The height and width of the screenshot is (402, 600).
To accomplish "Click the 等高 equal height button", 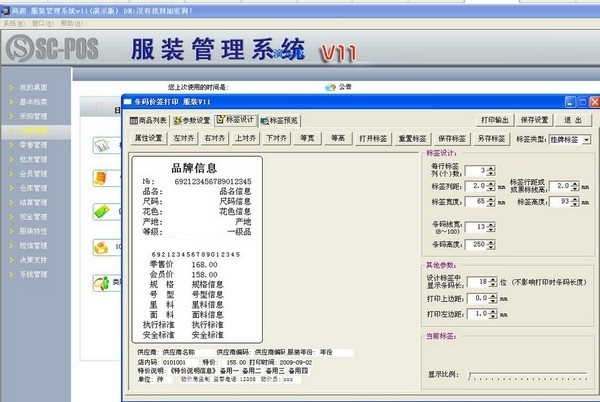I will pyautogui.click(x=338, y=138).
